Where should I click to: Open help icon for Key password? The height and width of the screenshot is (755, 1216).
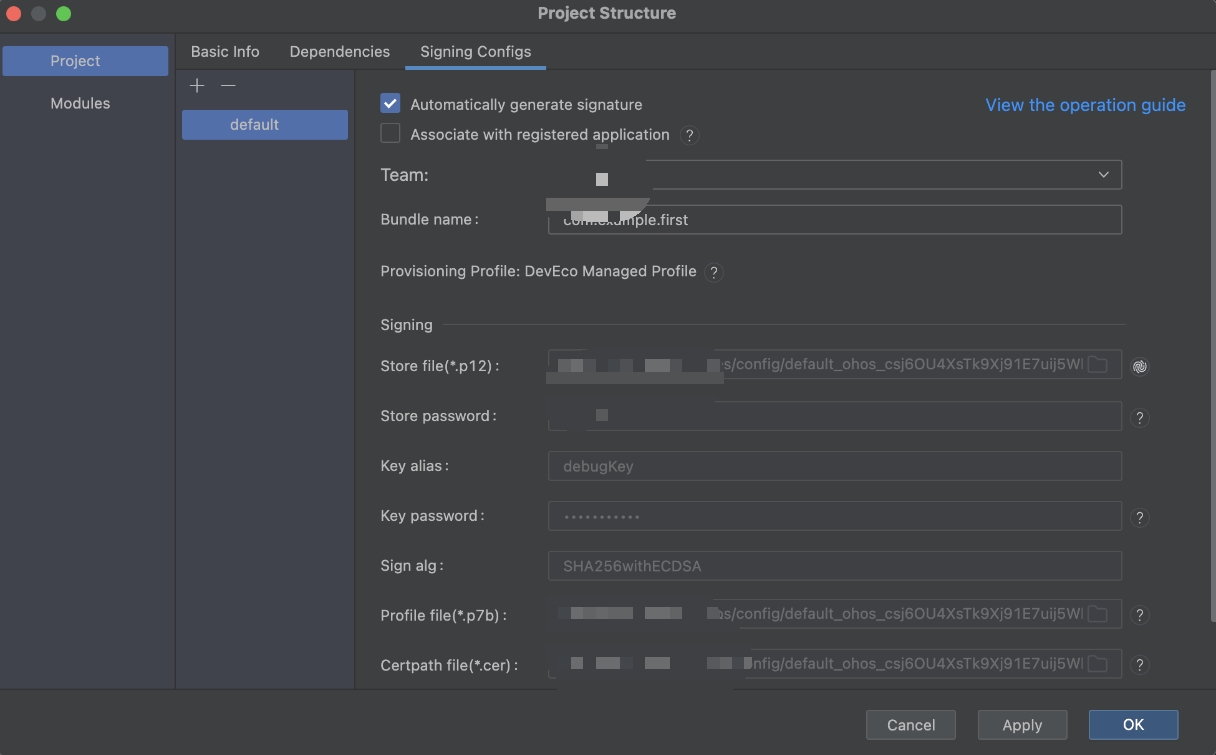(1139, 518)
